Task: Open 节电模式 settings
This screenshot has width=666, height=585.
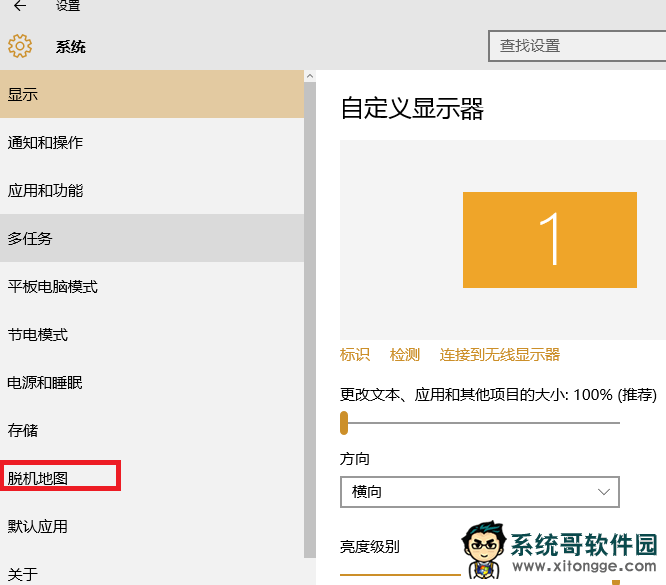Action: tap(150, 335)
